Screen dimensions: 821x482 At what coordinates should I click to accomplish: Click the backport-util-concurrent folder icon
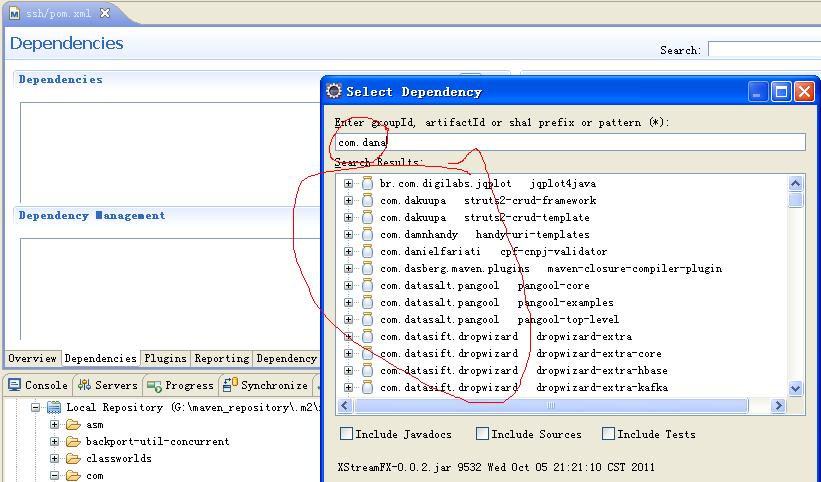(72, 442)
